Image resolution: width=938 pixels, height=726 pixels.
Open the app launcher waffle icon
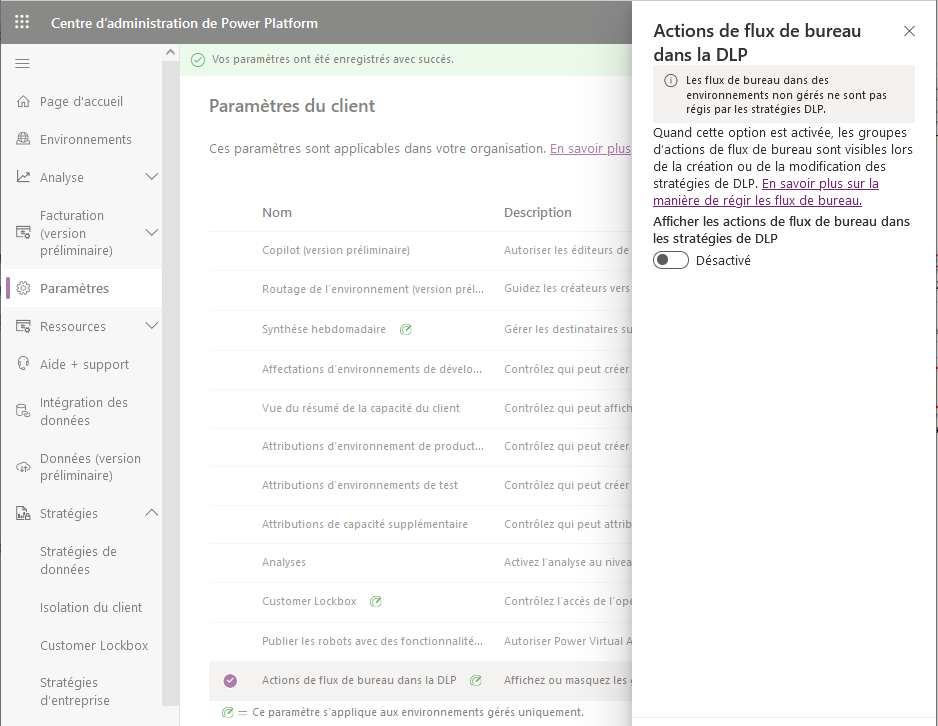(22, 22)
